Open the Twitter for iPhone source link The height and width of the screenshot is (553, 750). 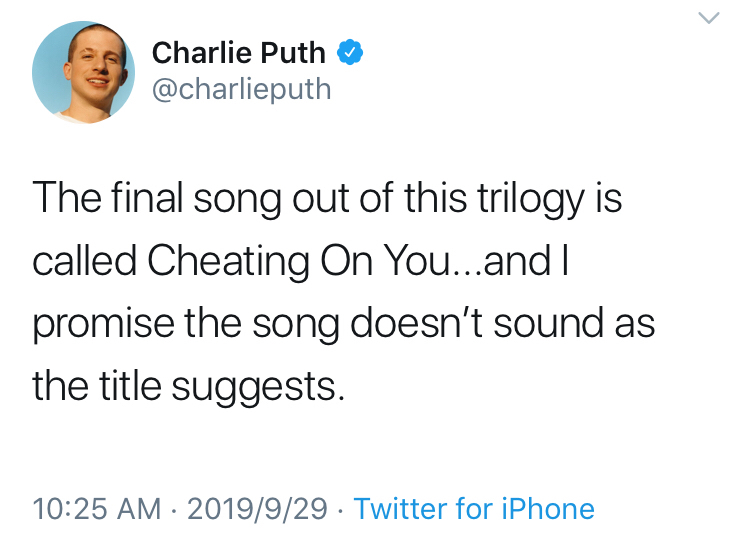click(x=474, y=509)
